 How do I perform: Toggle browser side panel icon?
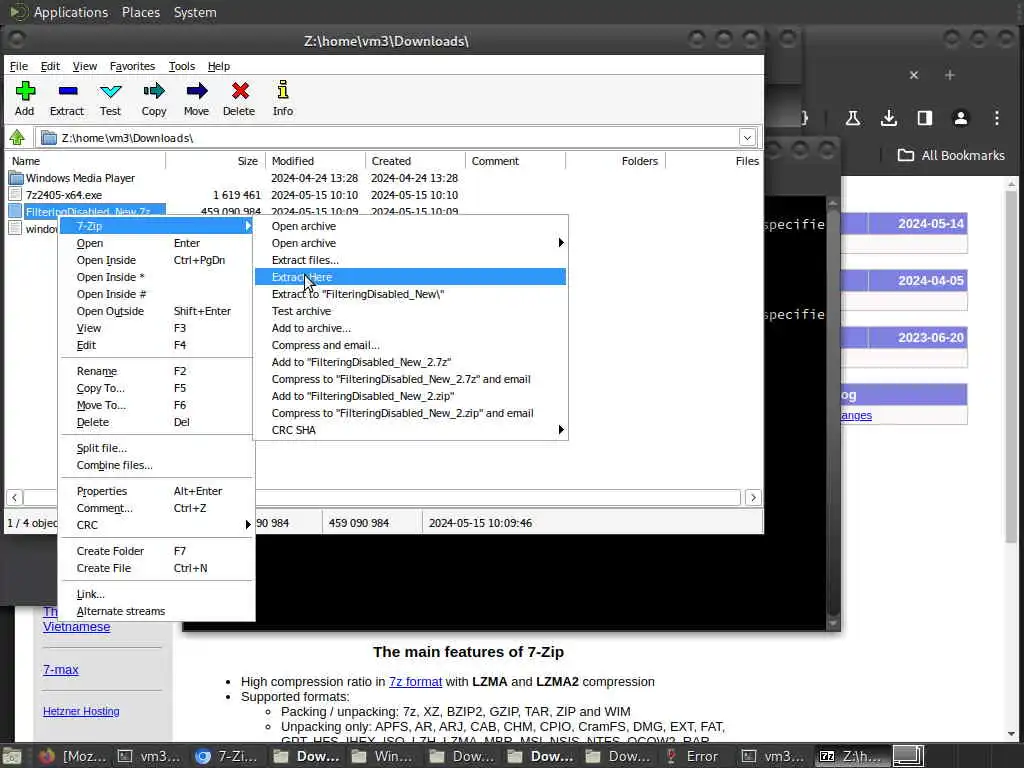click(x=924, y=118)
